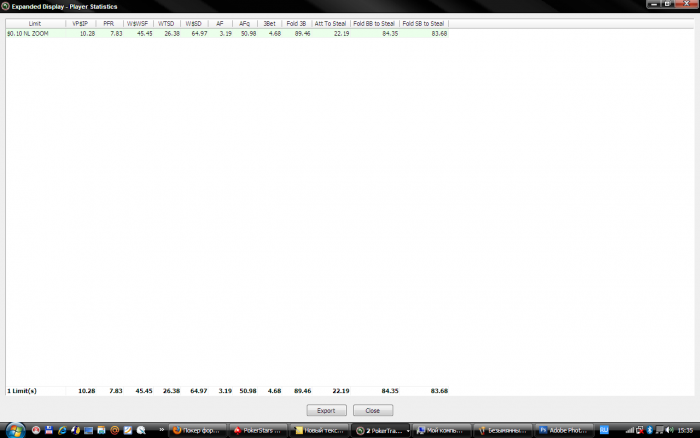This screenshot has width=700, height=438.
Task: Open the Новый текс... notepad taskbar item
Action: tap(319, 430)
